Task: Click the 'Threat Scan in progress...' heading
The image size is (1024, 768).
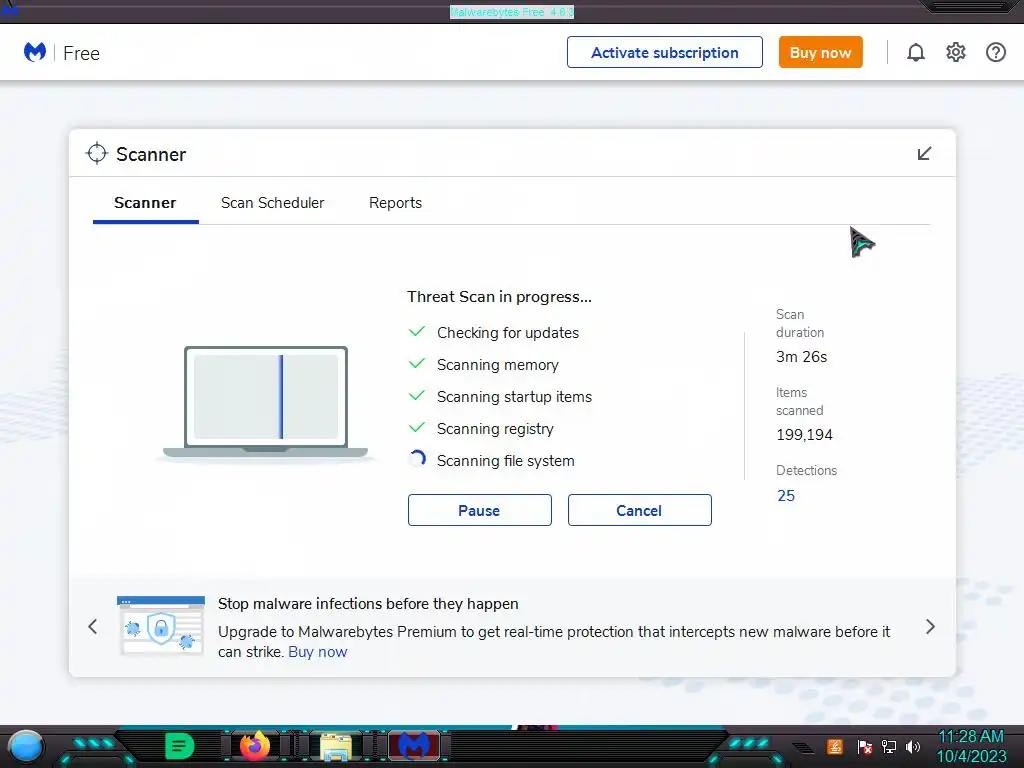Action: click(499, 297)
